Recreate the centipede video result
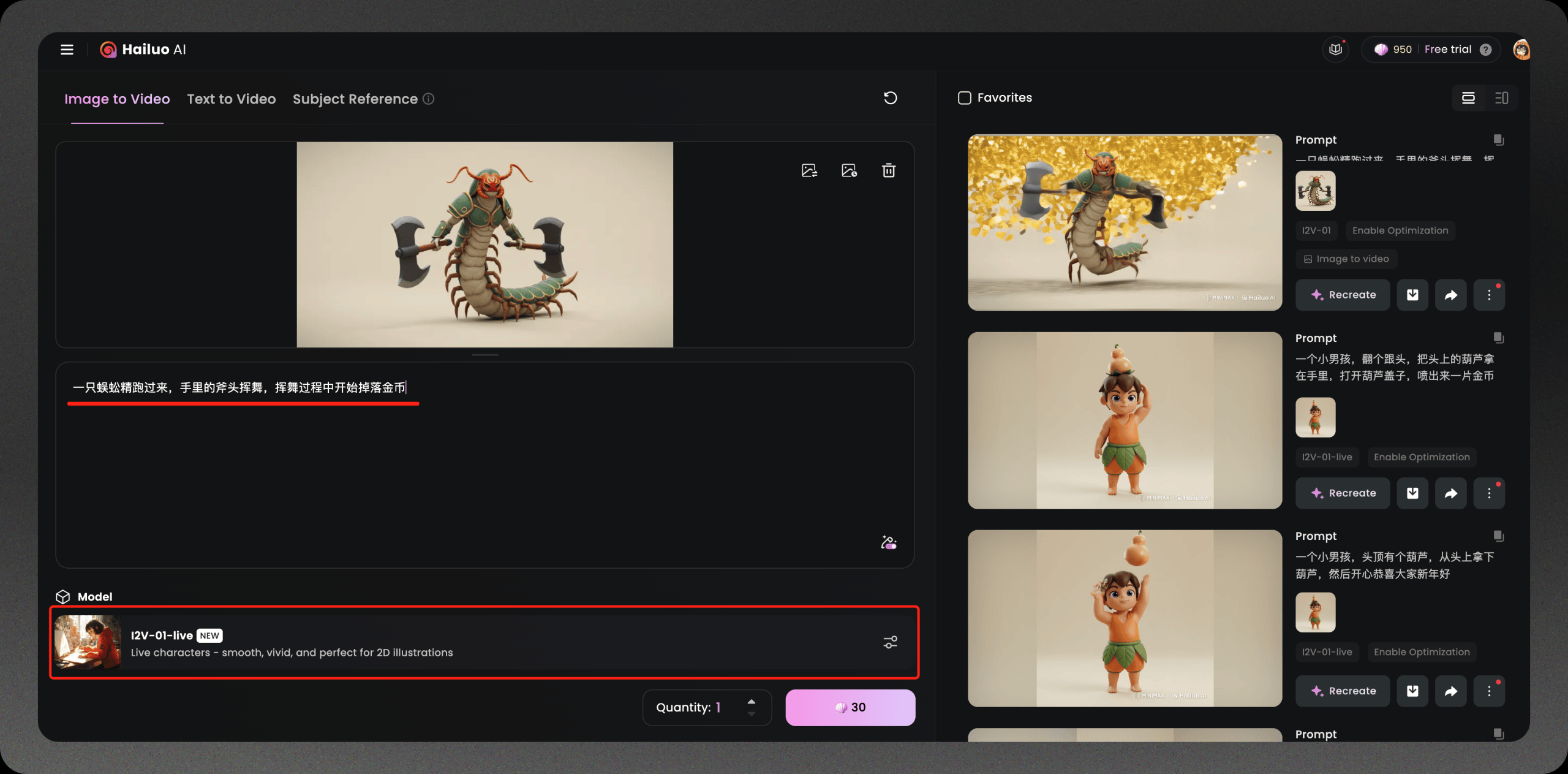 (x=1343, y=295)
